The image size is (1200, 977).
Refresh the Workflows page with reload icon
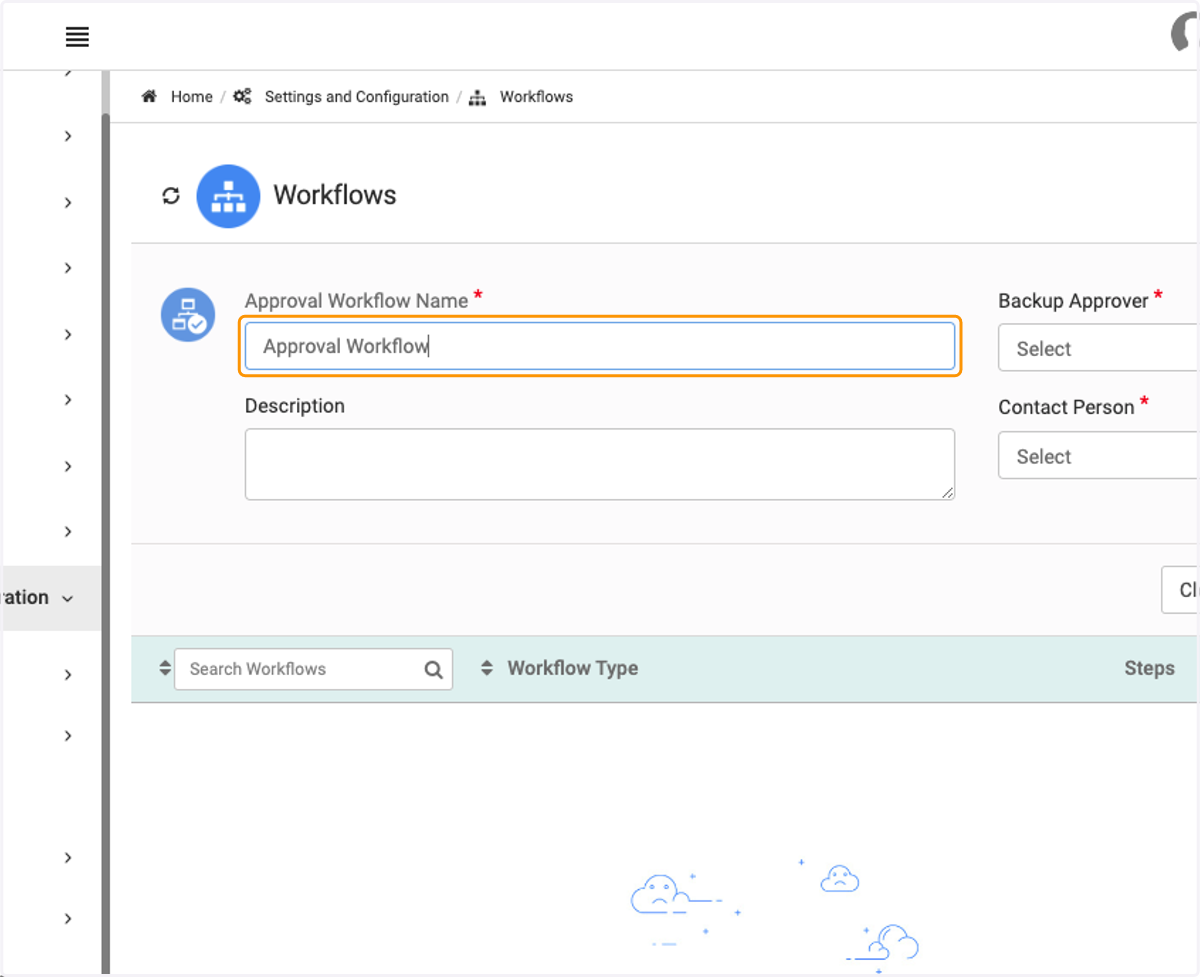pos(171,196)
